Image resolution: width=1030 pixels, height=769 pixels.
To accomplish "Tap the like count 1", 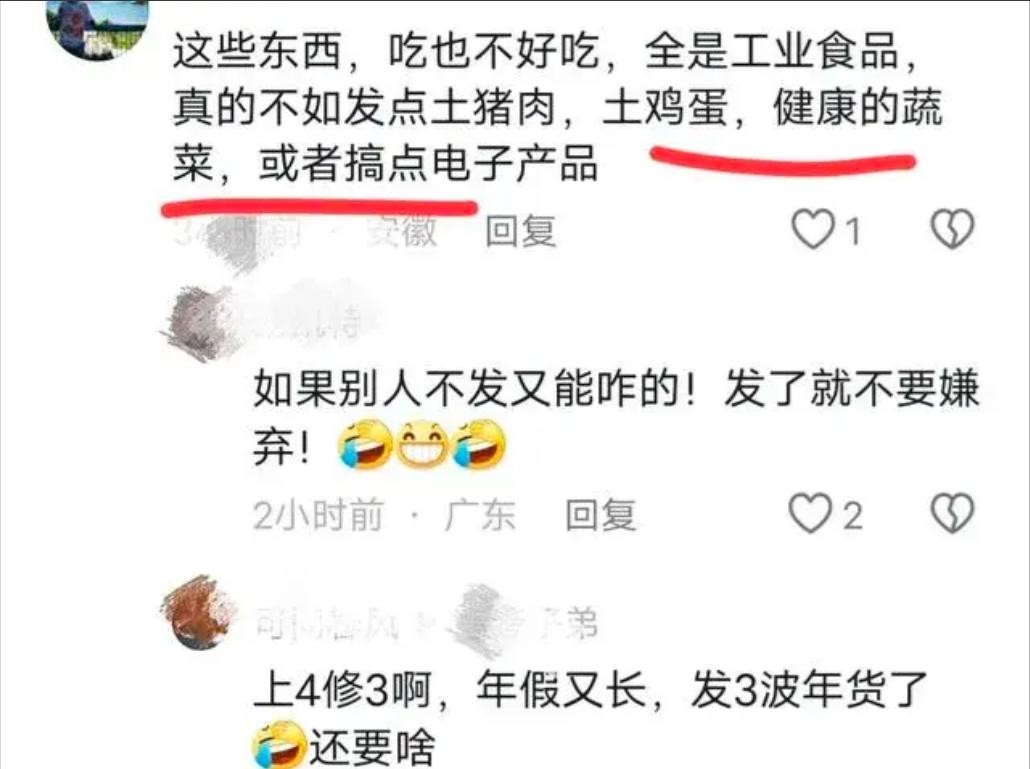I will click(x=852, y=231).
